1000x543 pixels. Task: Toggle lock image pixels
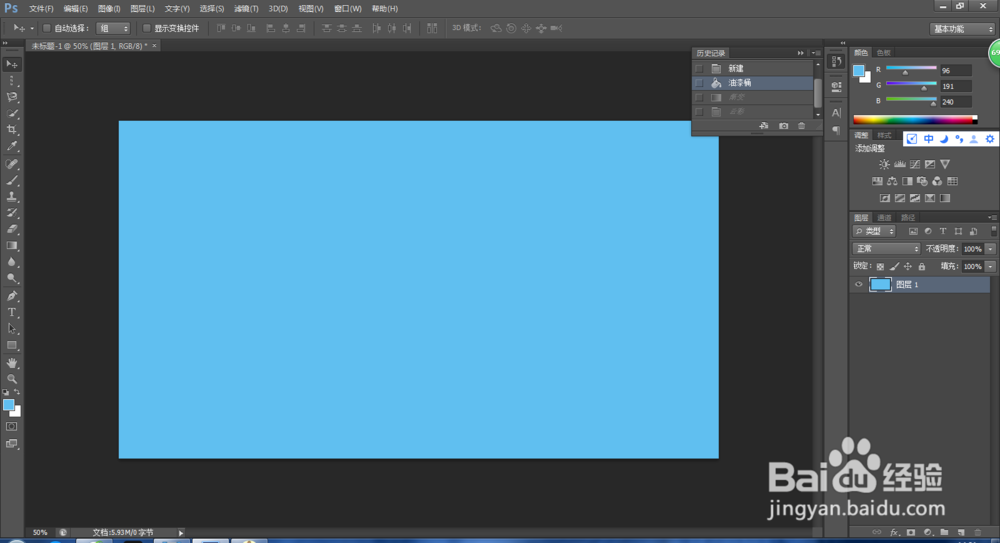[894, 267]
